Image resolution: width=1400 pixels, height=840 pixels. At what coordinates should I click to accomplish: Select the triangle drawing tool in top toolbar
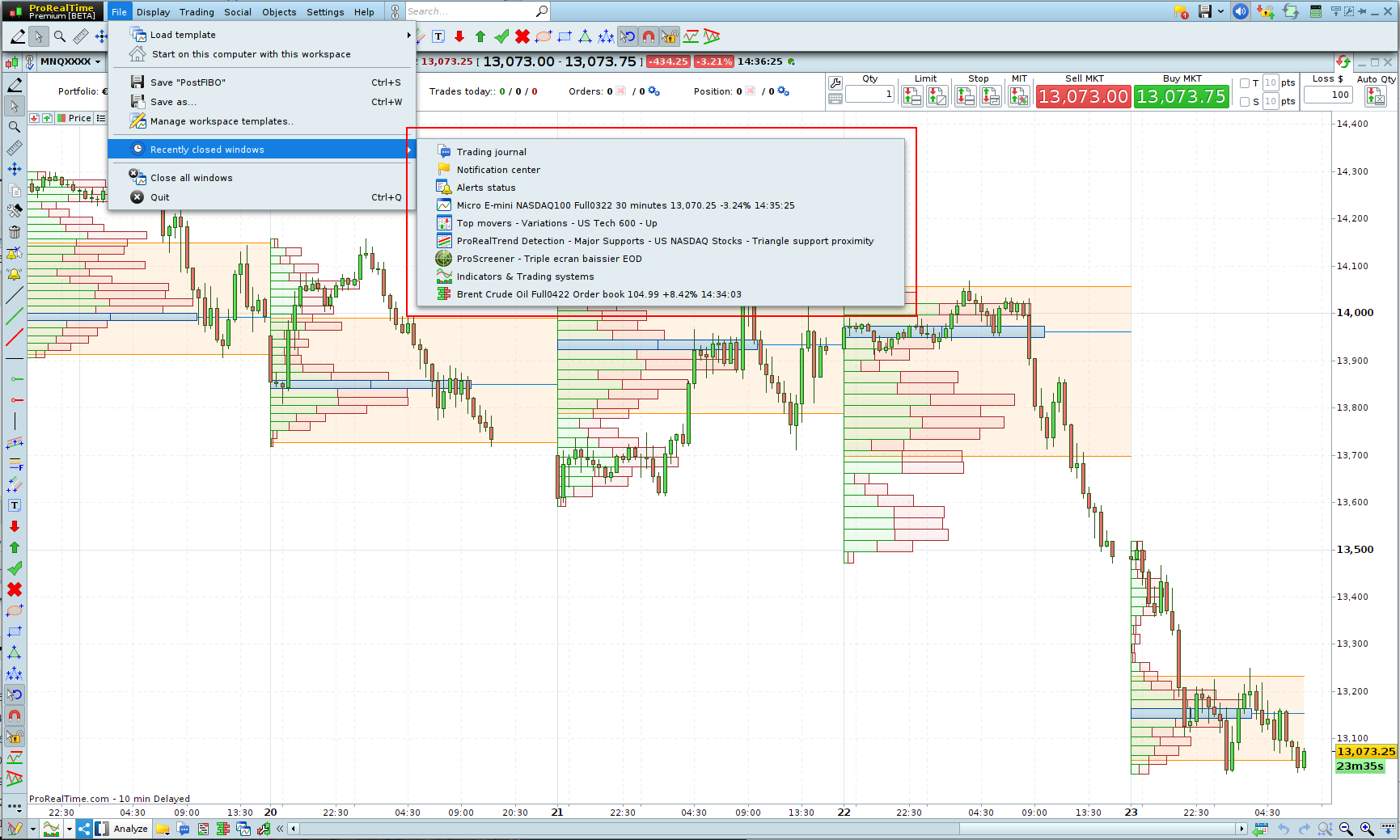[585, 36]
